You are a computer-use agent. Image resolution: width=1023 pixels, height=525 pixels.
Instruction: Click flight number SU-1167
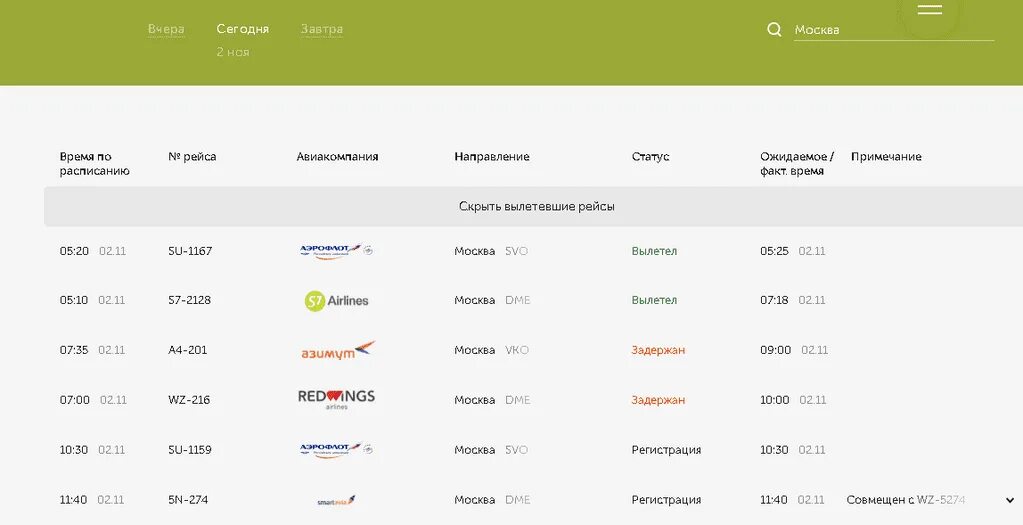pyautogui.click(x=190, y=251)
